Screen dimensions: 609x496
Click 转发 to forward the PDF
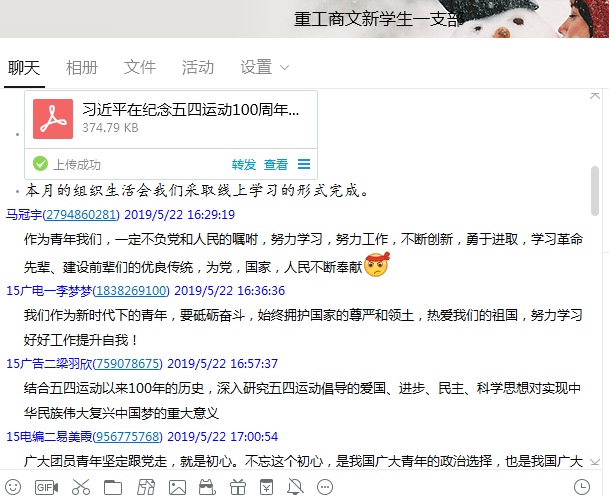tap(244, 165)
